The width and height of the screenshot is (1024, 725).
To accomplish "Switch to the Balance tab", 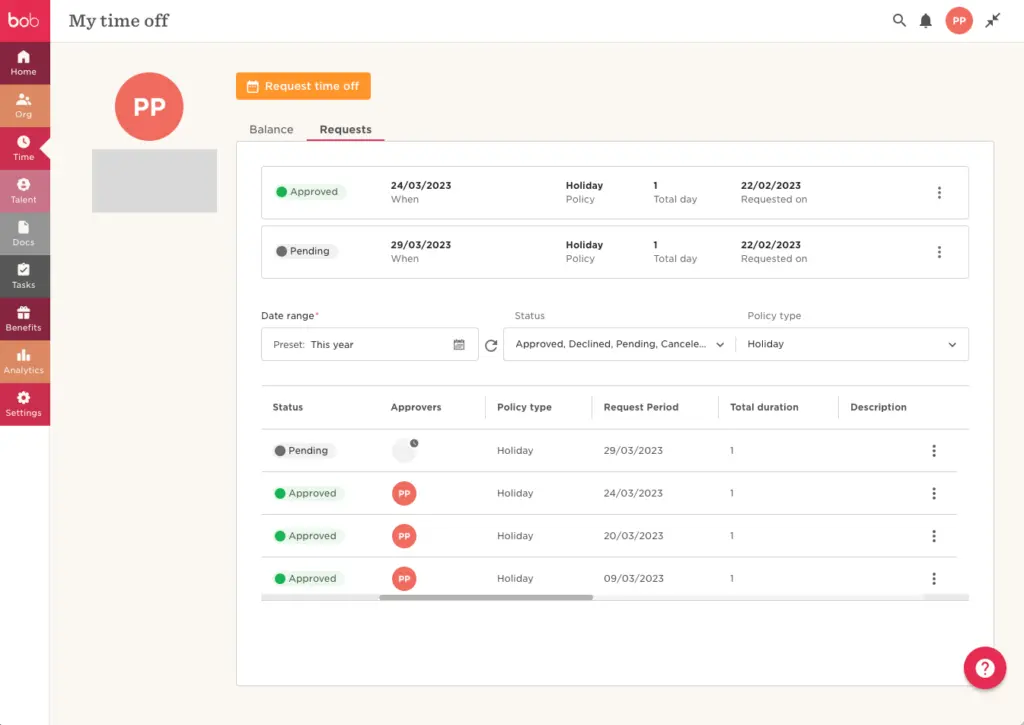I will click(x=271, y=129).
